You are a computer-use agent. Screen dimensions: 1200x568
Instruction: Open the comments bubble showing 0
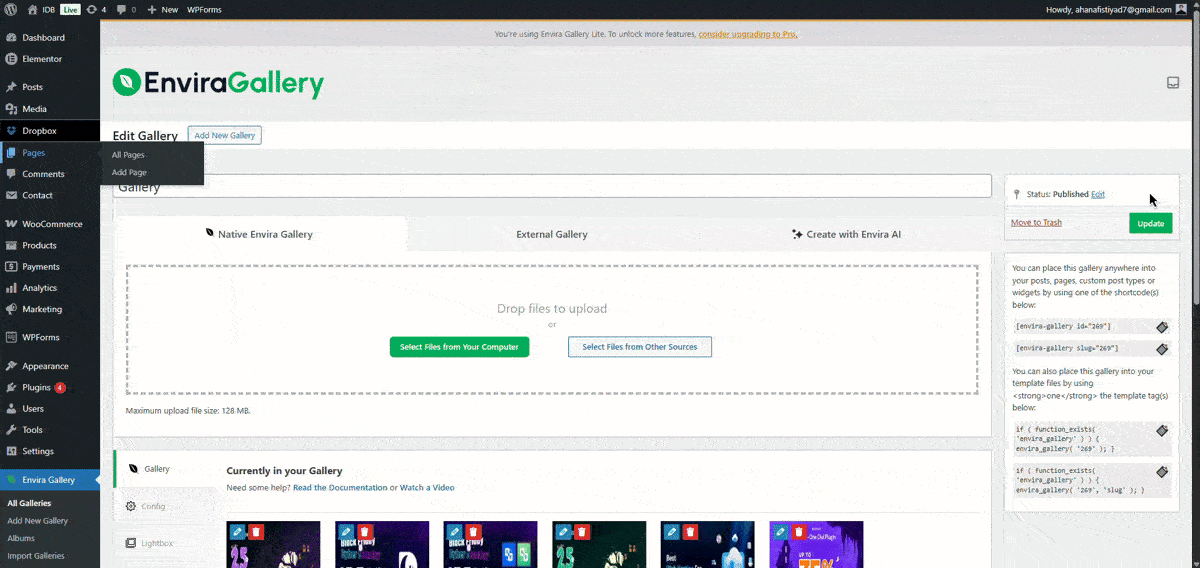(x=126, y=9)
